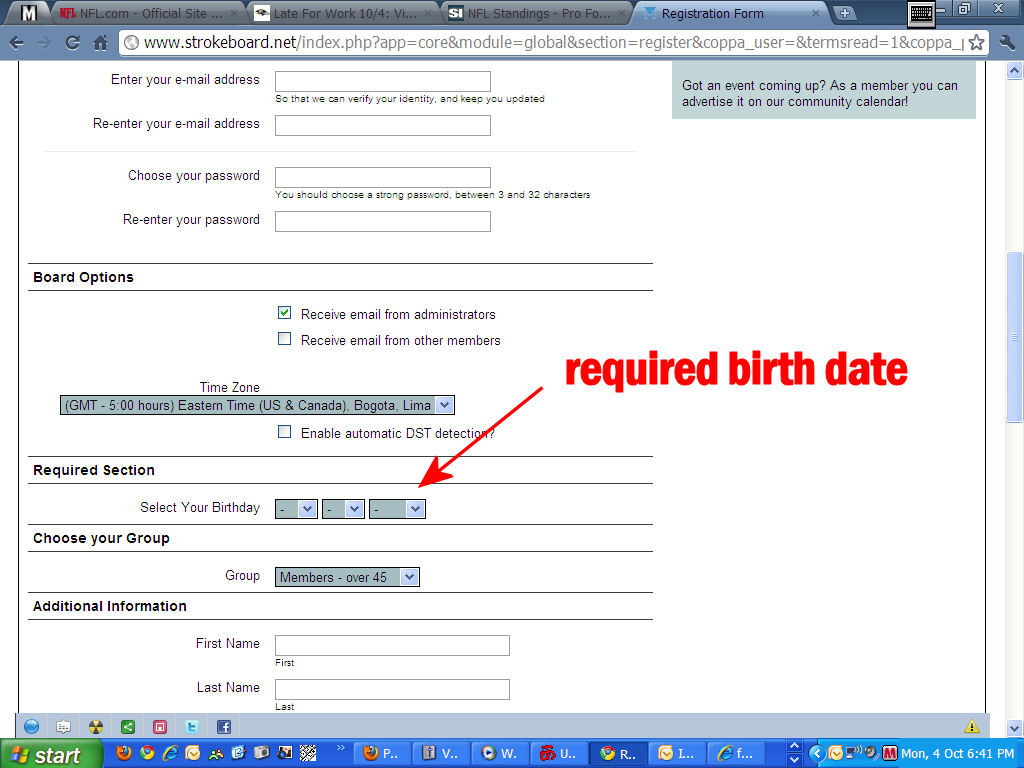Click the Facebook icon in bottom toolbar

click(x=223, y=727)
